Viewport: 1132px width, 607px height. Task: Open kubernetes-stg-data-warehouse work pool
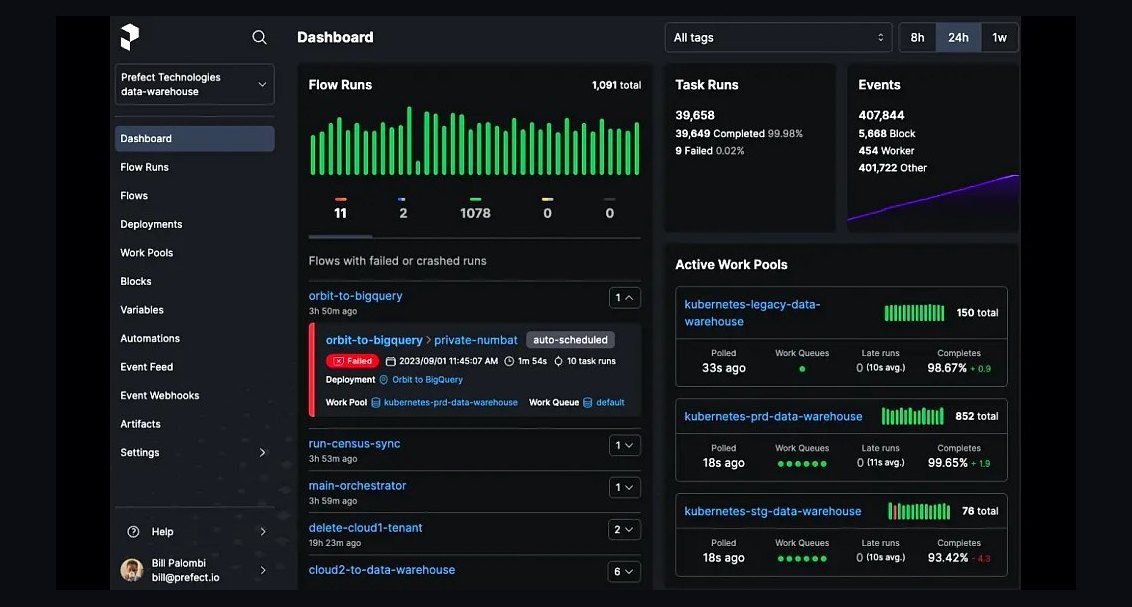tap(772, 511)
